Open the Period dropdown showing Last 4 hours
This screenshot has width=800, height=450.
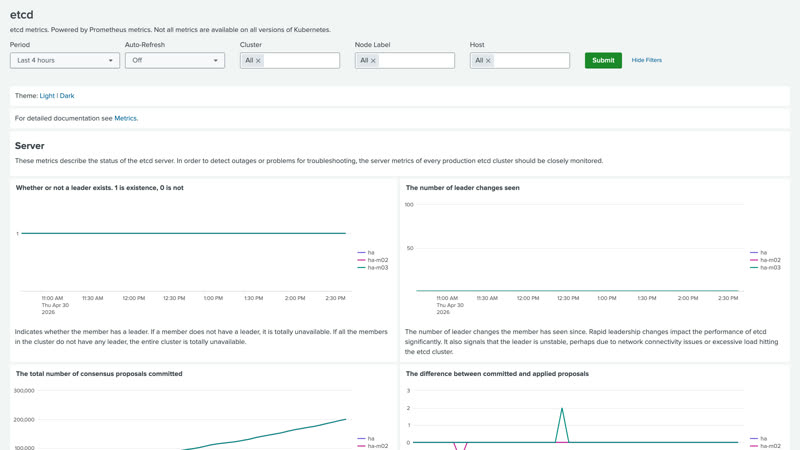click(65, 60)
